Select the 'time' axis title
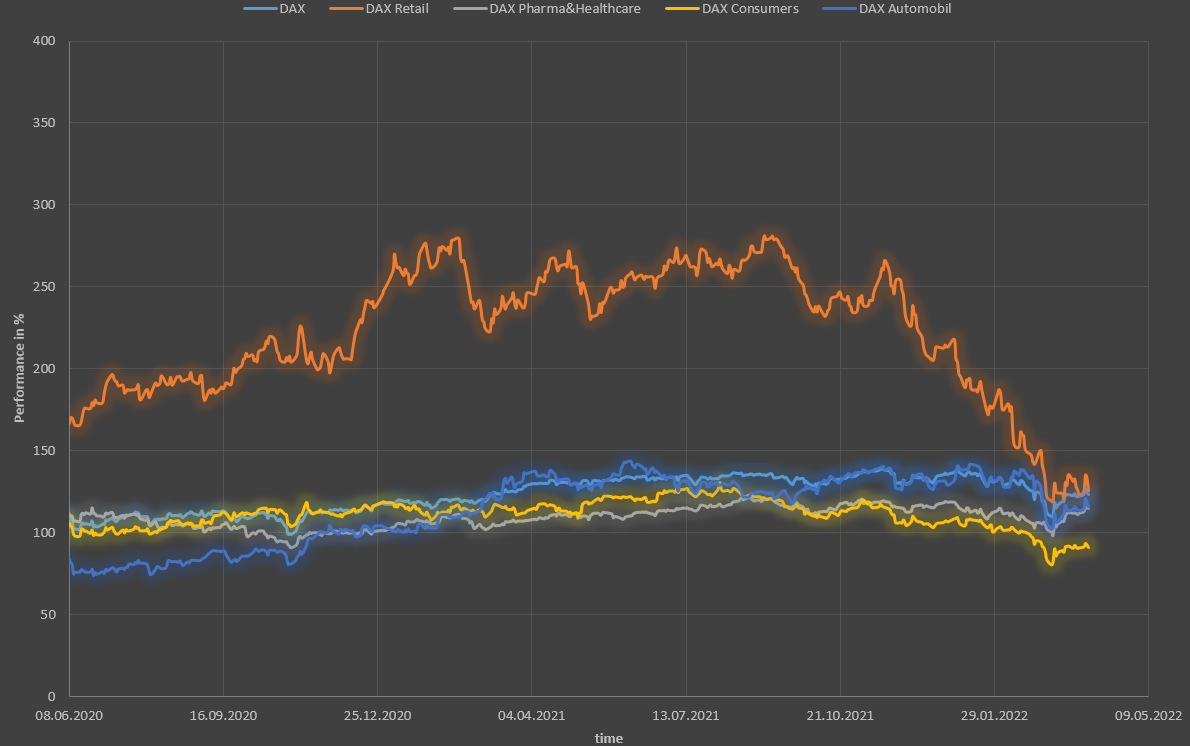 coord(609,738)
